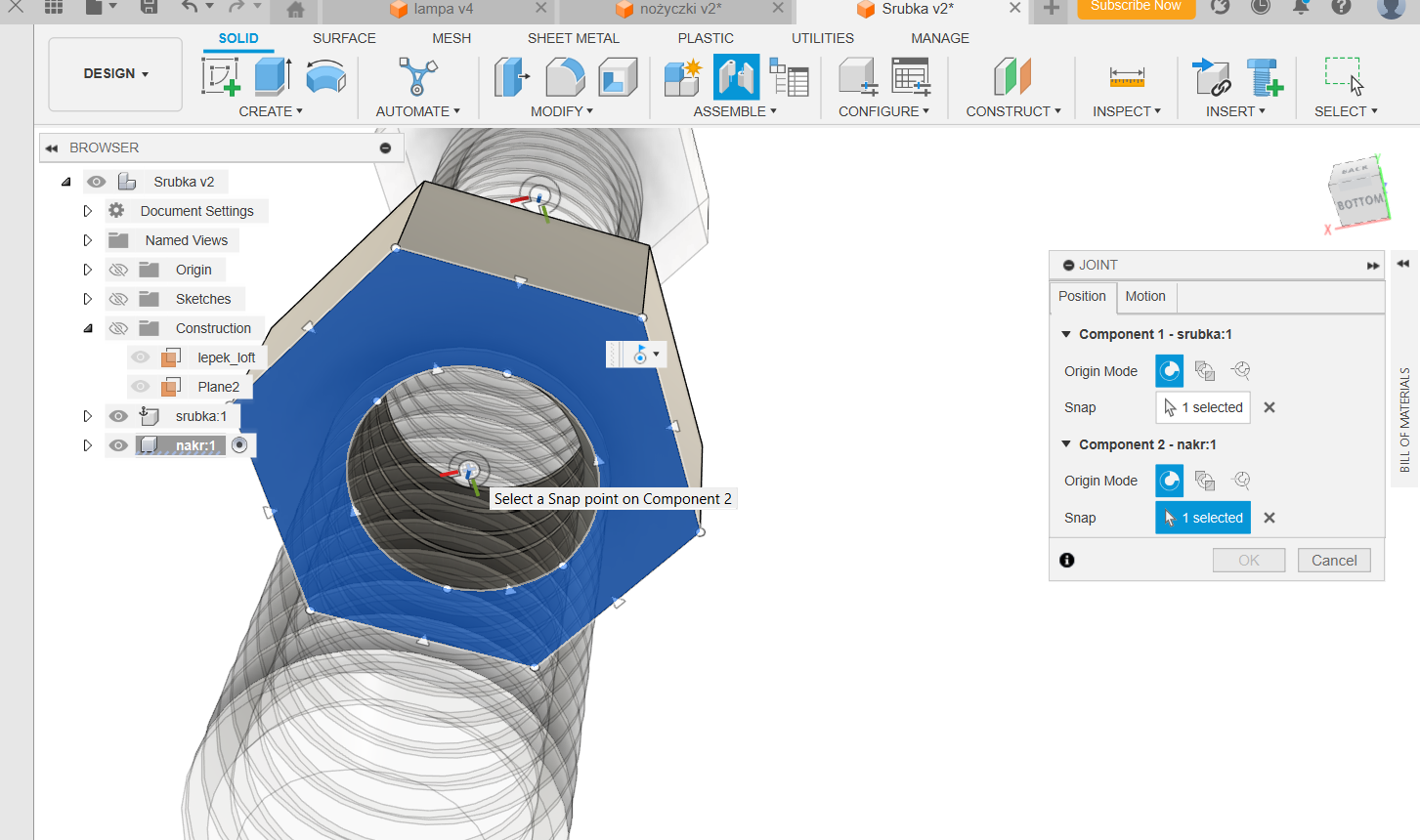Click the Select window selection icon
This screenshot has width=1420, height=840.
(1345, 76)
